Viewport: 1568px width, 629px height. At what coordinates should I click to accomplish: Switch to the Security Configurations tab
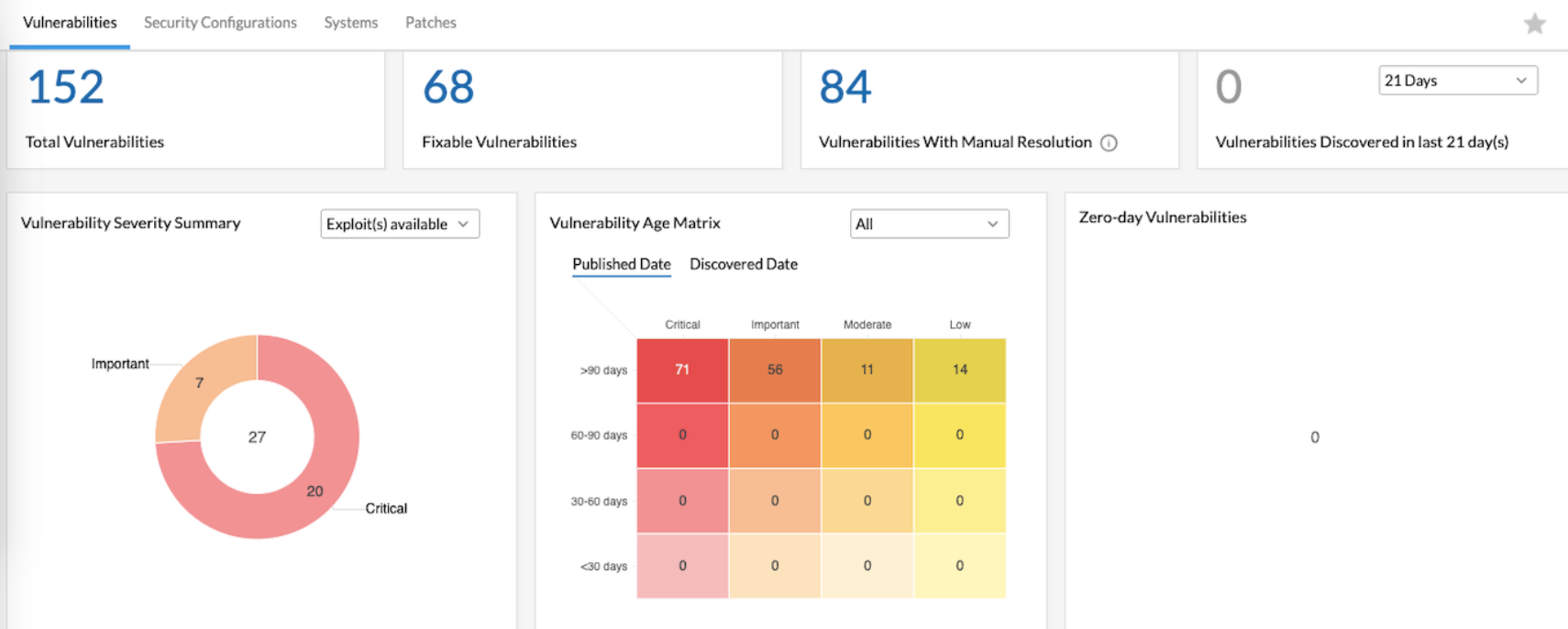(x=220, y=23)
